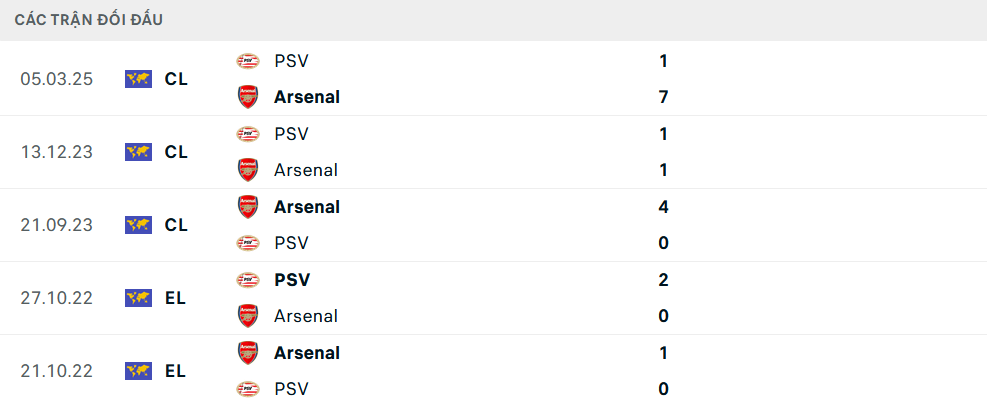
Task: Open the bold Arsenal team name on 05.03.25
Action: (x=306, y=97)
